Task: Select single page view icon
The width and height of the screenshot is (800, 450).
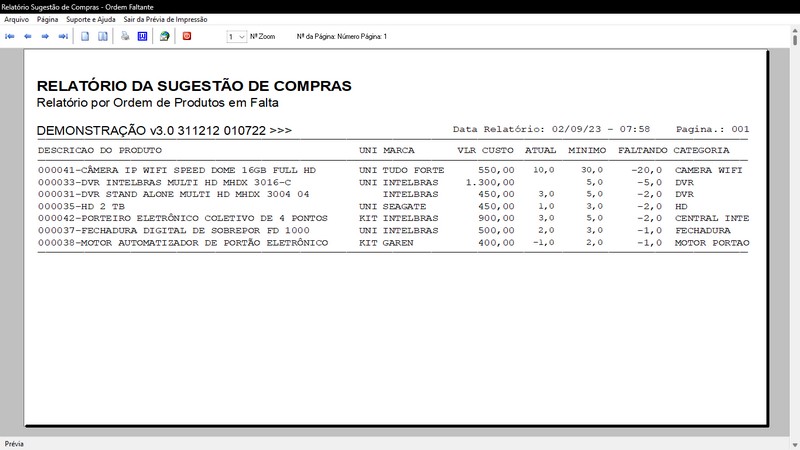Action: click(x=85, y=36)
